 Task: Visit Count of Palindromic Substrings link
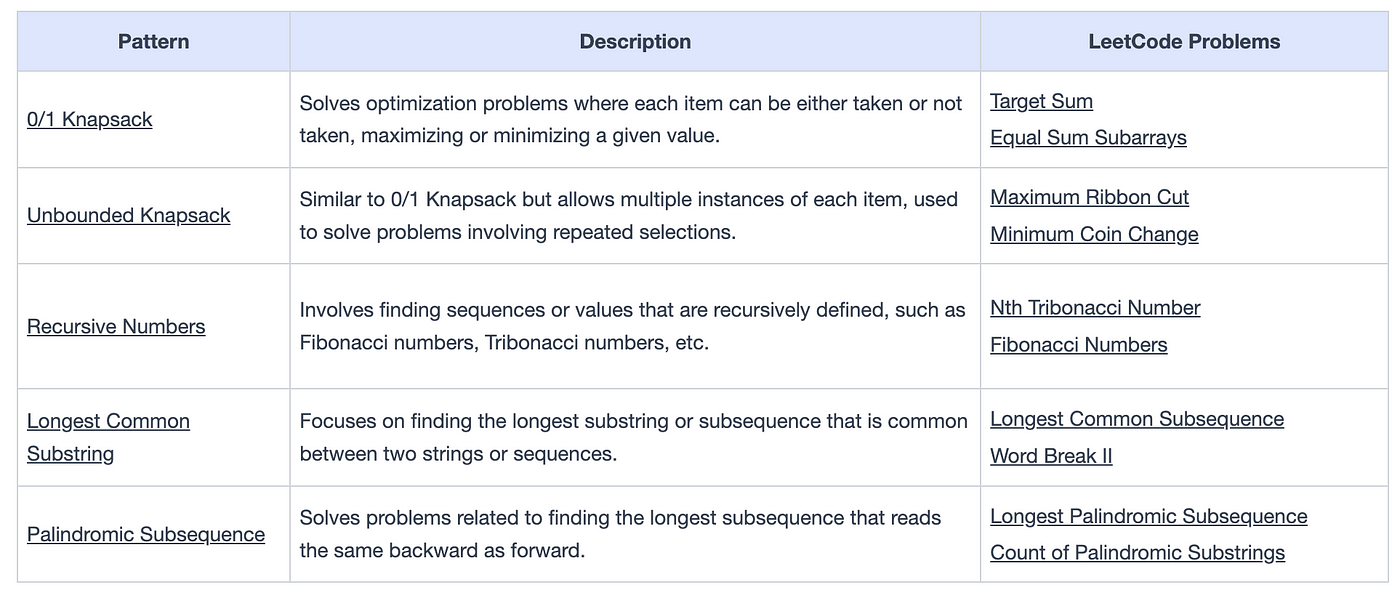1137,553
